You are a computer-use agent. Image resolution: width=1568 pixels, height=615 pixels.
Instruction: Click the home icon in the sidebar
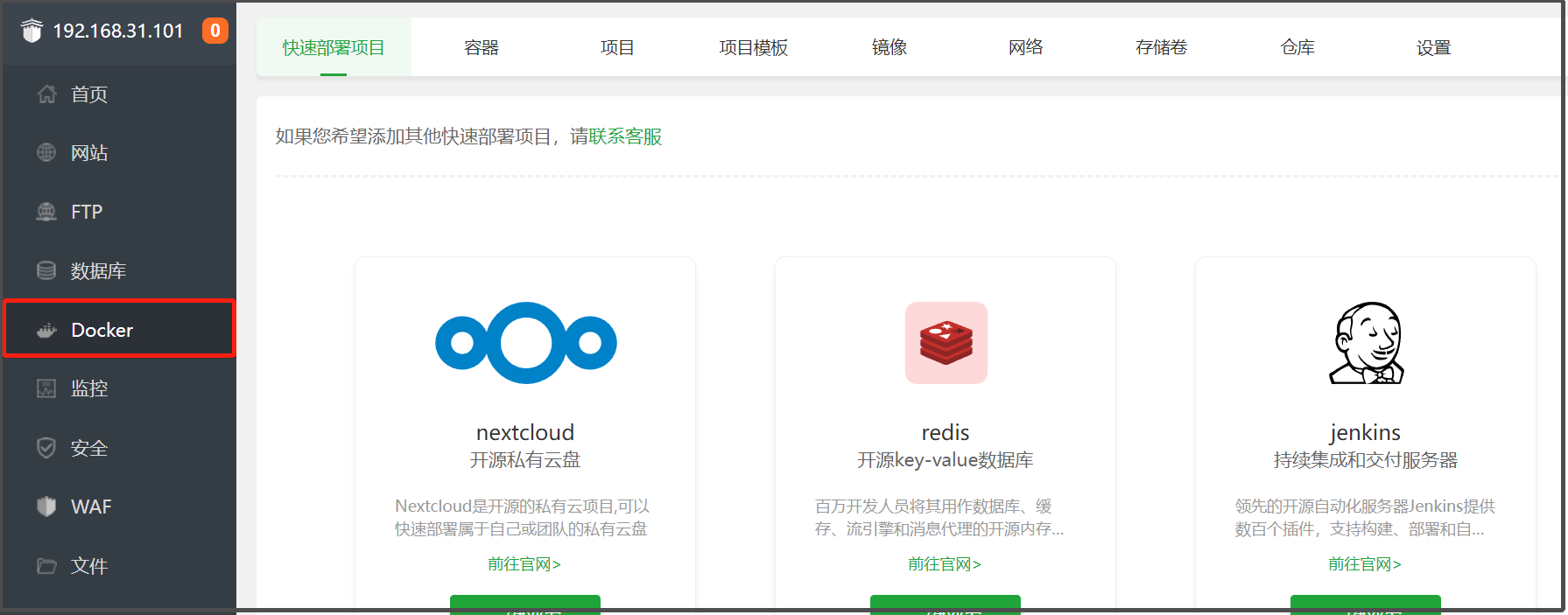point(46,94)
